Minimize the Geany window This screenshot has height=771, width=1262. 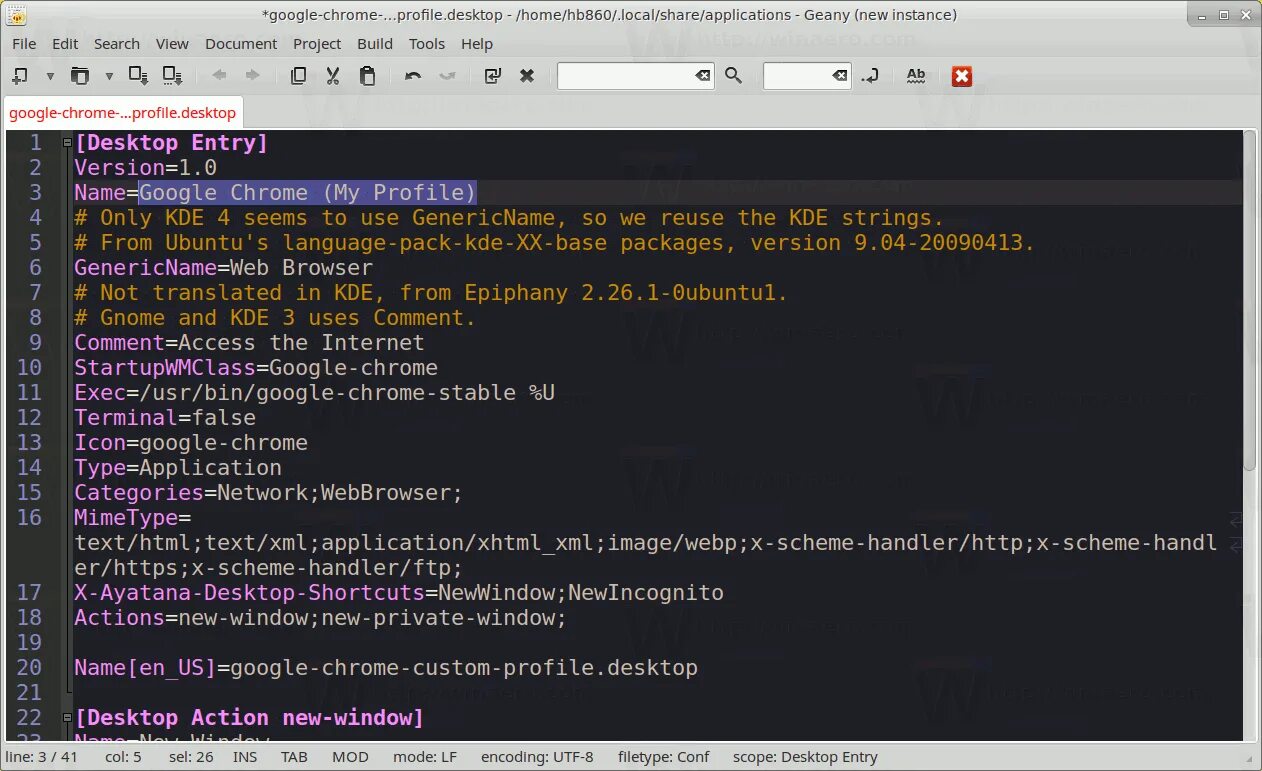pos(1203,15)
